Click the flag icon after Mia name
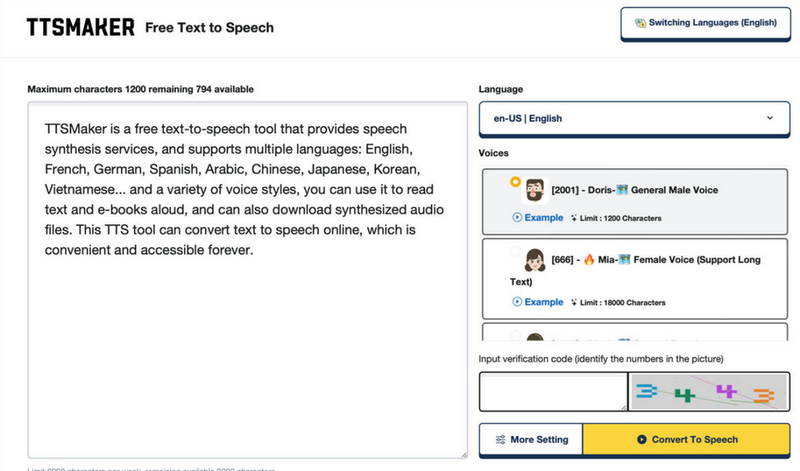800x471 pixels. point(624,260)
